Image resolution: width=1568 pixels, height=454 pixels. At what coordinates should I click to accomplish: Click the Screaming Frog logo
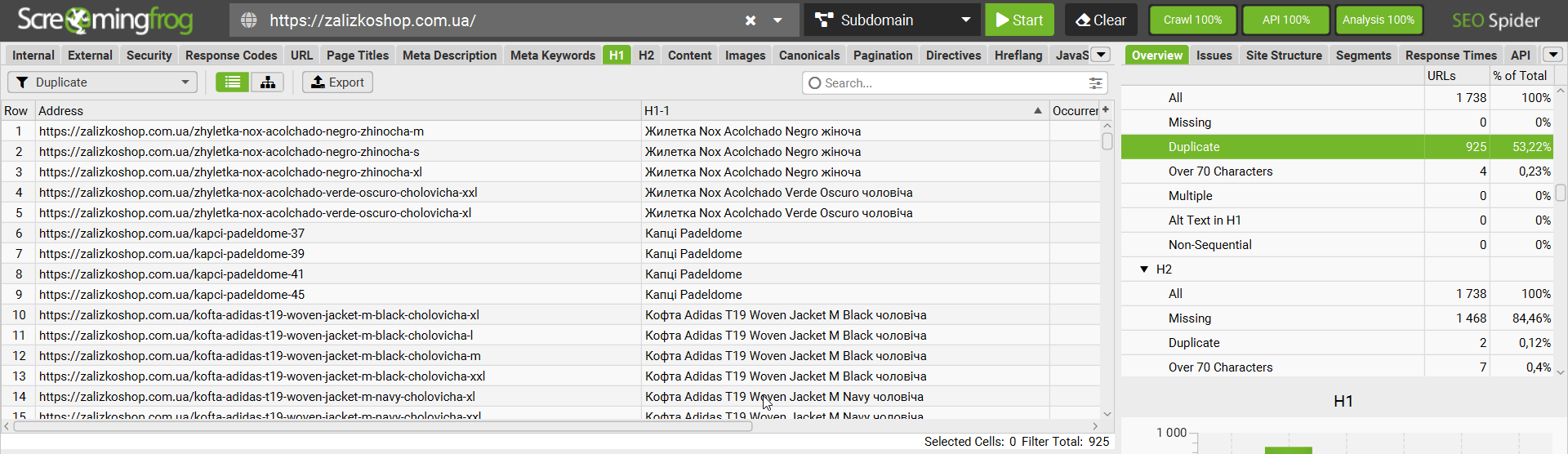coord(105,20)
